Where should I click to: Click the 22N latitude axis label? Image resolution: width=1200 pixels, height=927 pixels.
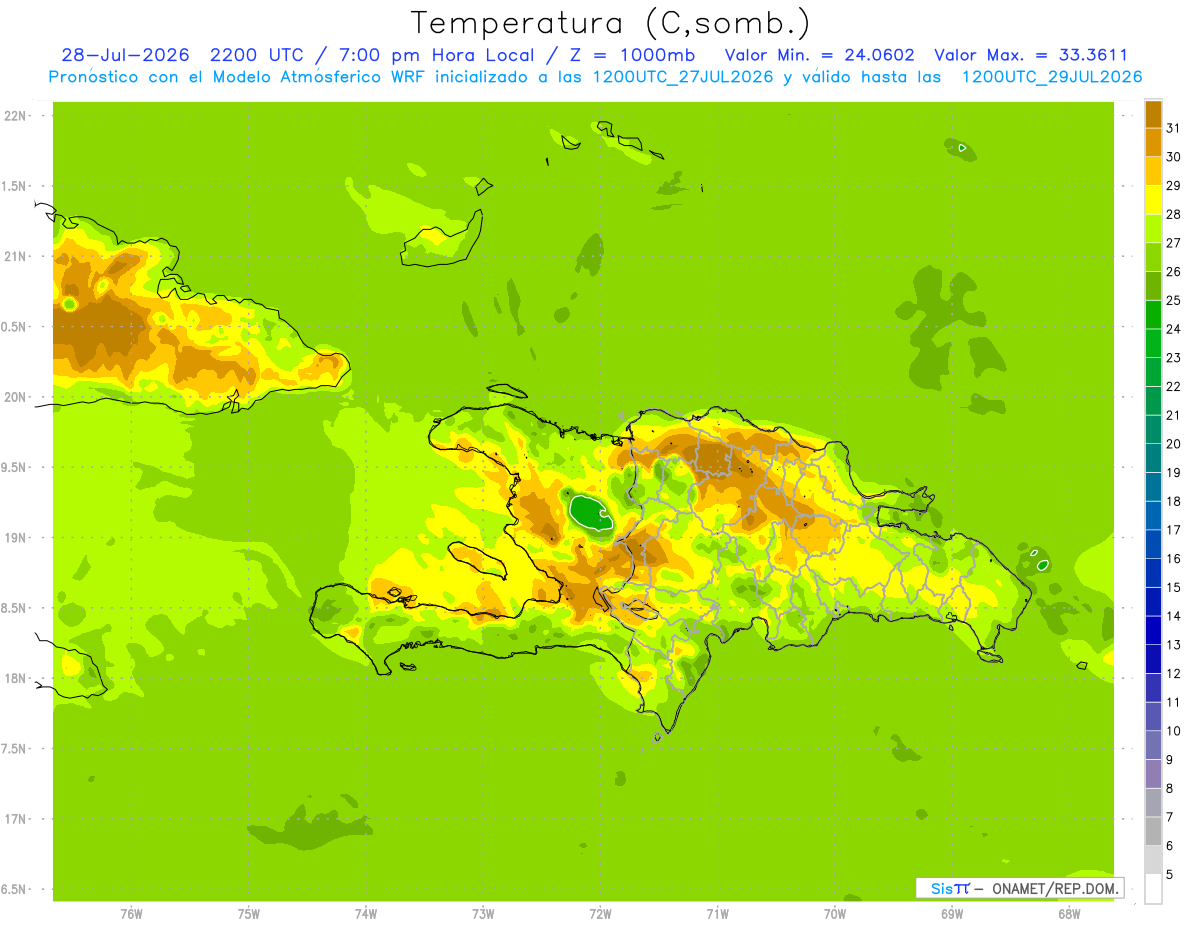pyautogui.click(x=14, y=116)
